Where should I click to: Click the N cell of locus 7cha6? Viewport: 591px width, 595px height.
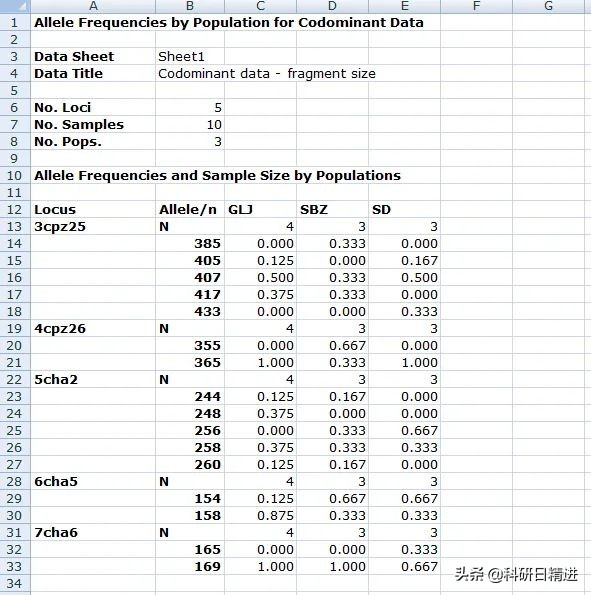190,532
